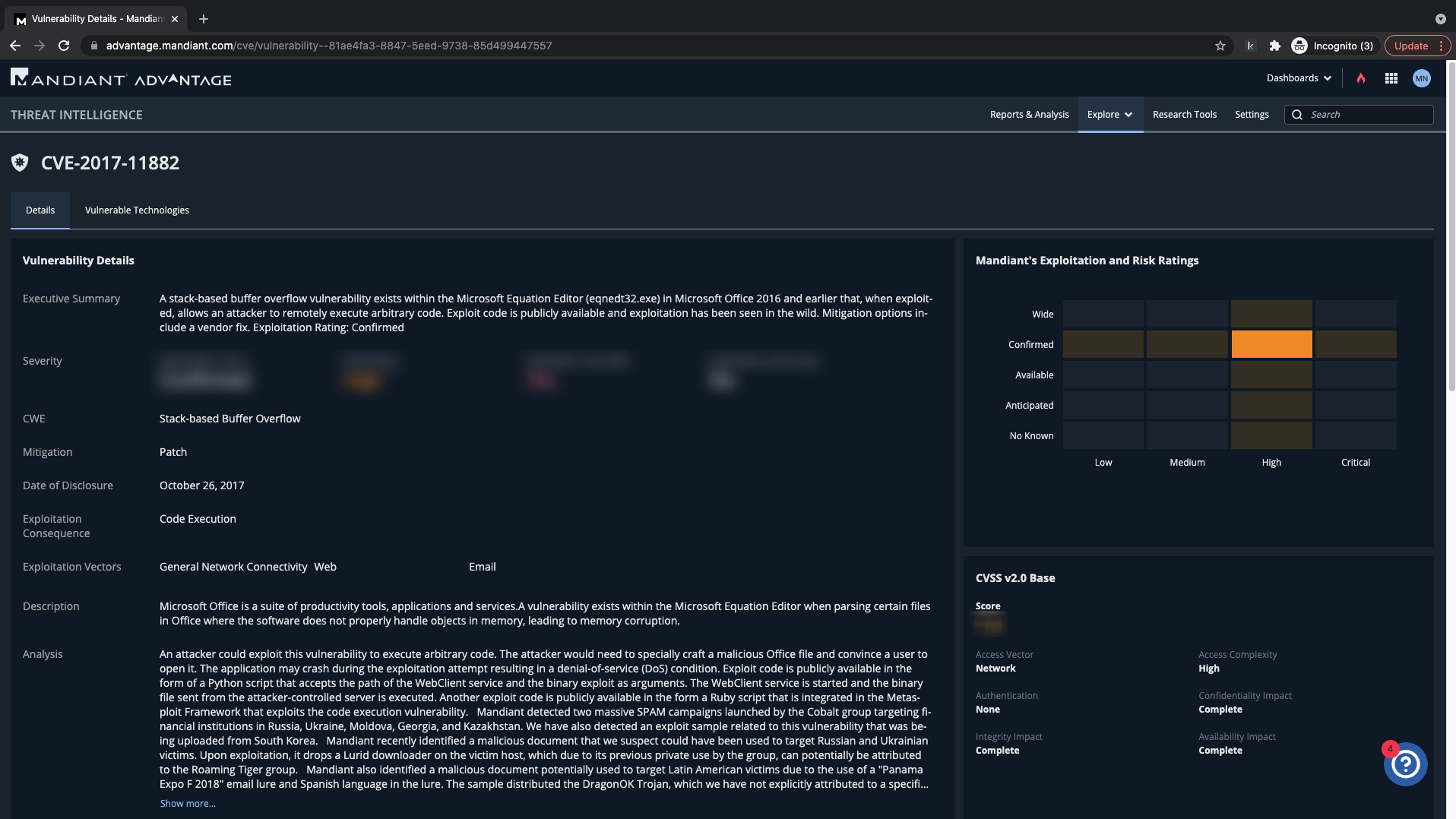Open Chrome's three-dot Update menu
The width and height of the screenshot is (1456, 819).
pyautogui.click(x=1441, y=46)
